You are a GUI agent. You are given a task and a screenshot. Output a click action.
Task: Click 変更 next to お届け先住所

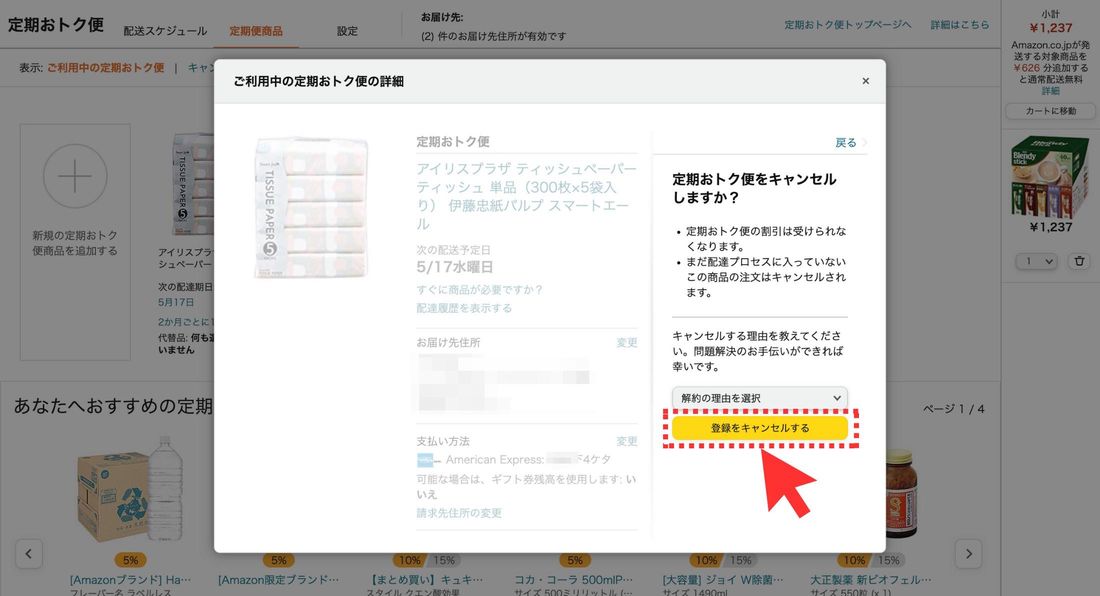tap(626, 342)
